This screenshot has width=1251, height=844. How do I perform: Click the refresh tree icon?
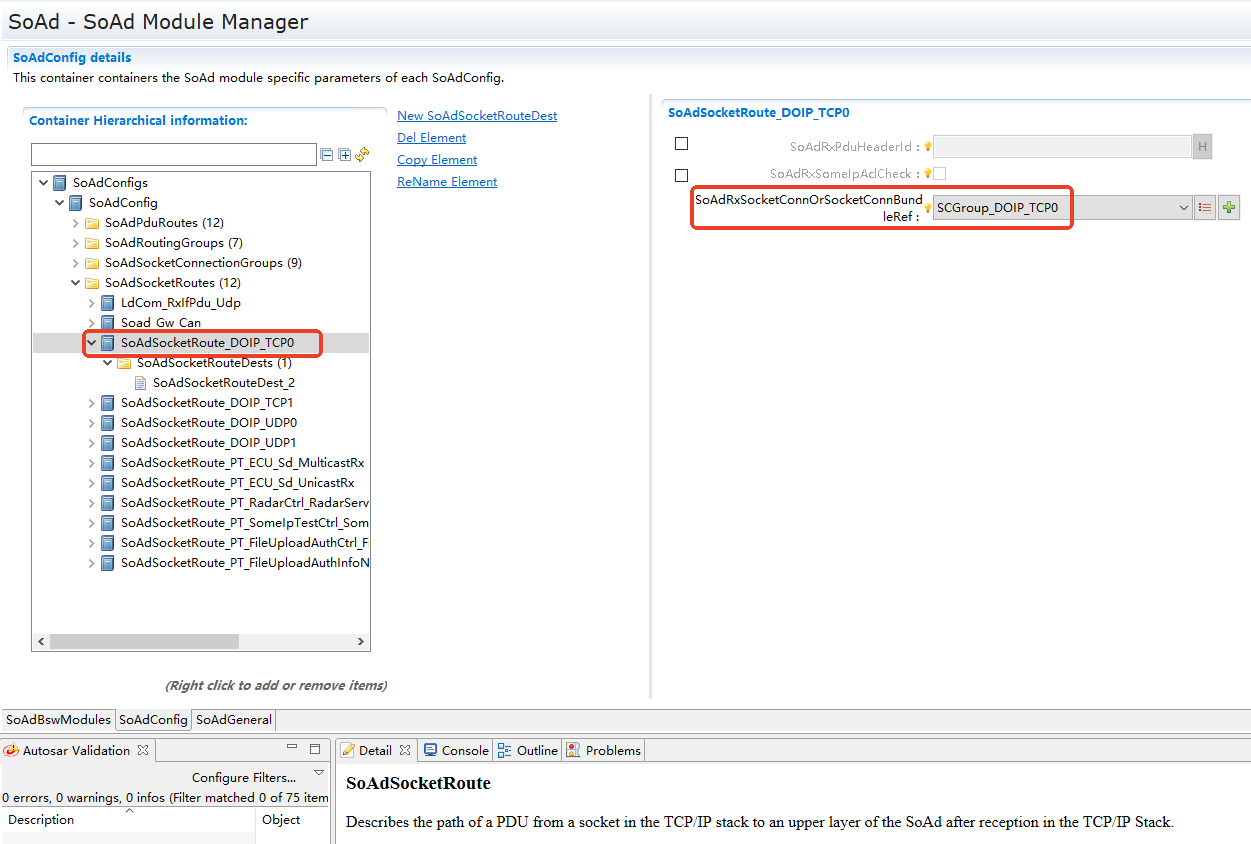362,155
